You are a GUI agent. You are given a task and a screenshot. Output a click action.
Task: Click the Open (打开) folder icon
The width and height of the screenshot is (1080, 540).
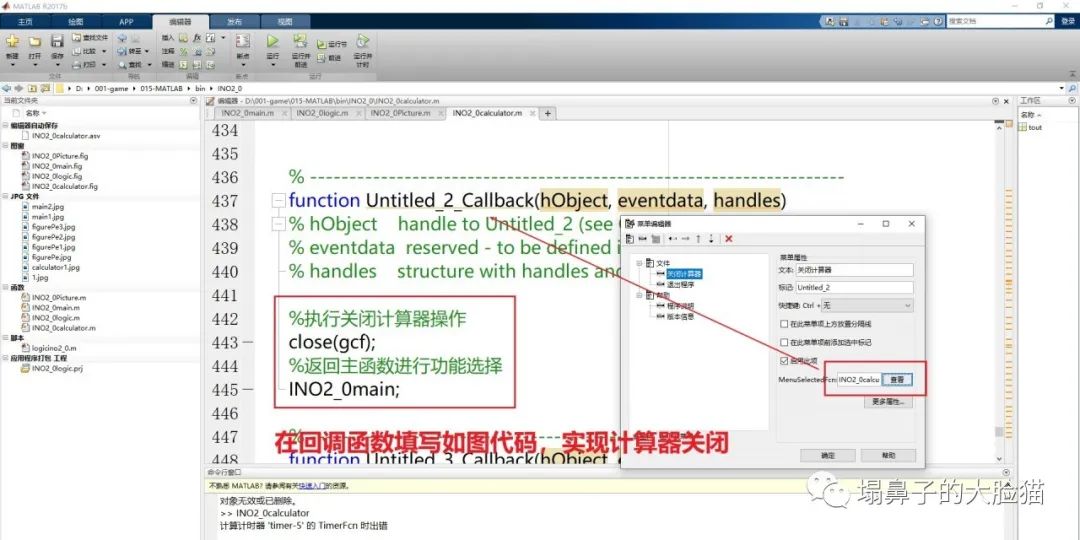[34, 41]
